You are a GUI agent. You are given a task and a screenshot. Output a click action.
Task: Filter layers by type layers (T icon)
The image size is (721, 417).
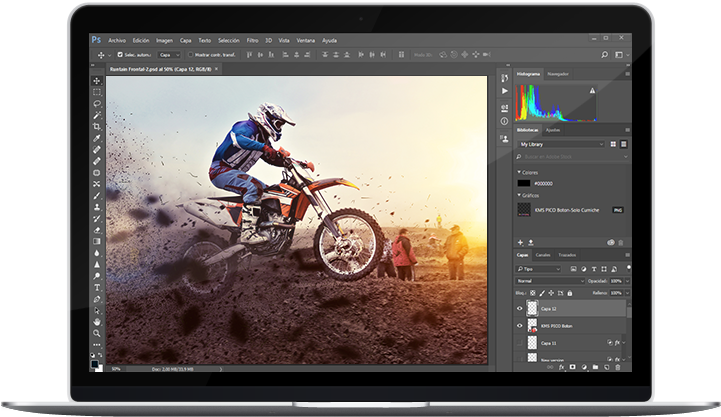coord(594,269)
